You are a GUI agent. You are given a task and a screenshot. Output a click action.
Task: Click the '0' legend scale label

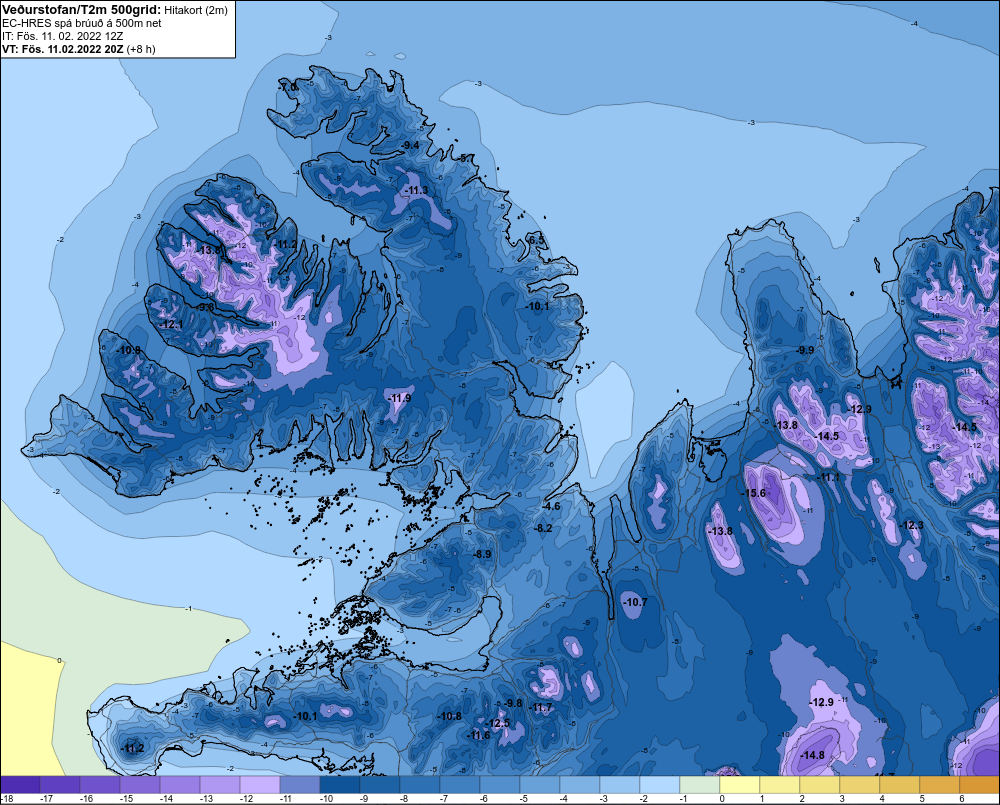722,799
